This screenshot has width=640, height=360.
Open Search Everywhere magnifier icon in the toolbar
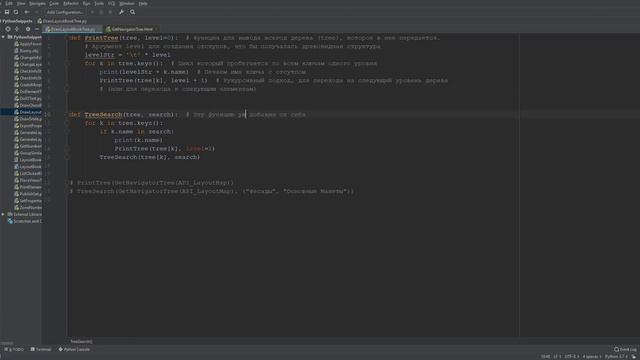coord(133,12)
